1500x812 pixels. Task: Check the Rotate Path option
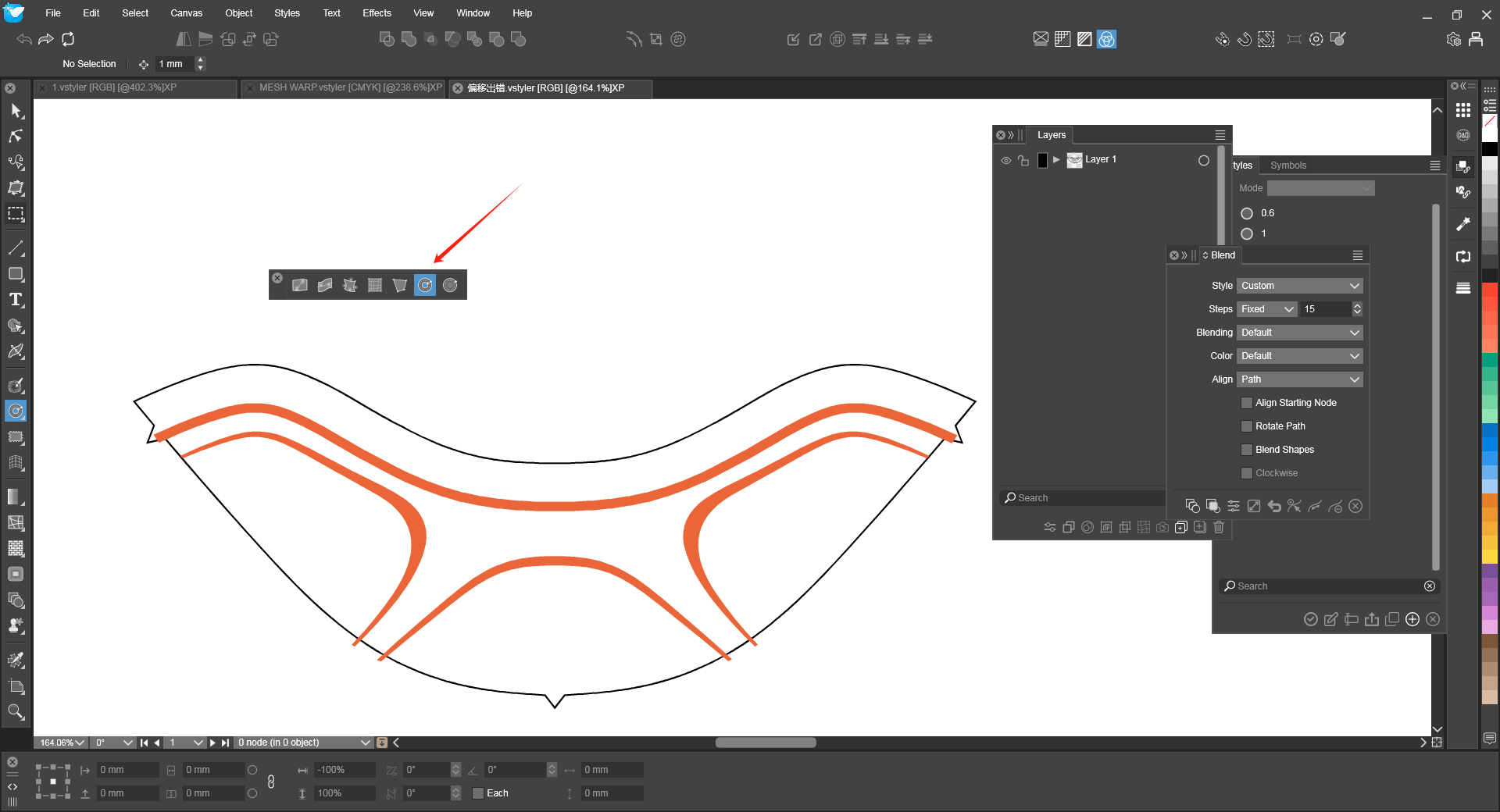[1247, 426]
